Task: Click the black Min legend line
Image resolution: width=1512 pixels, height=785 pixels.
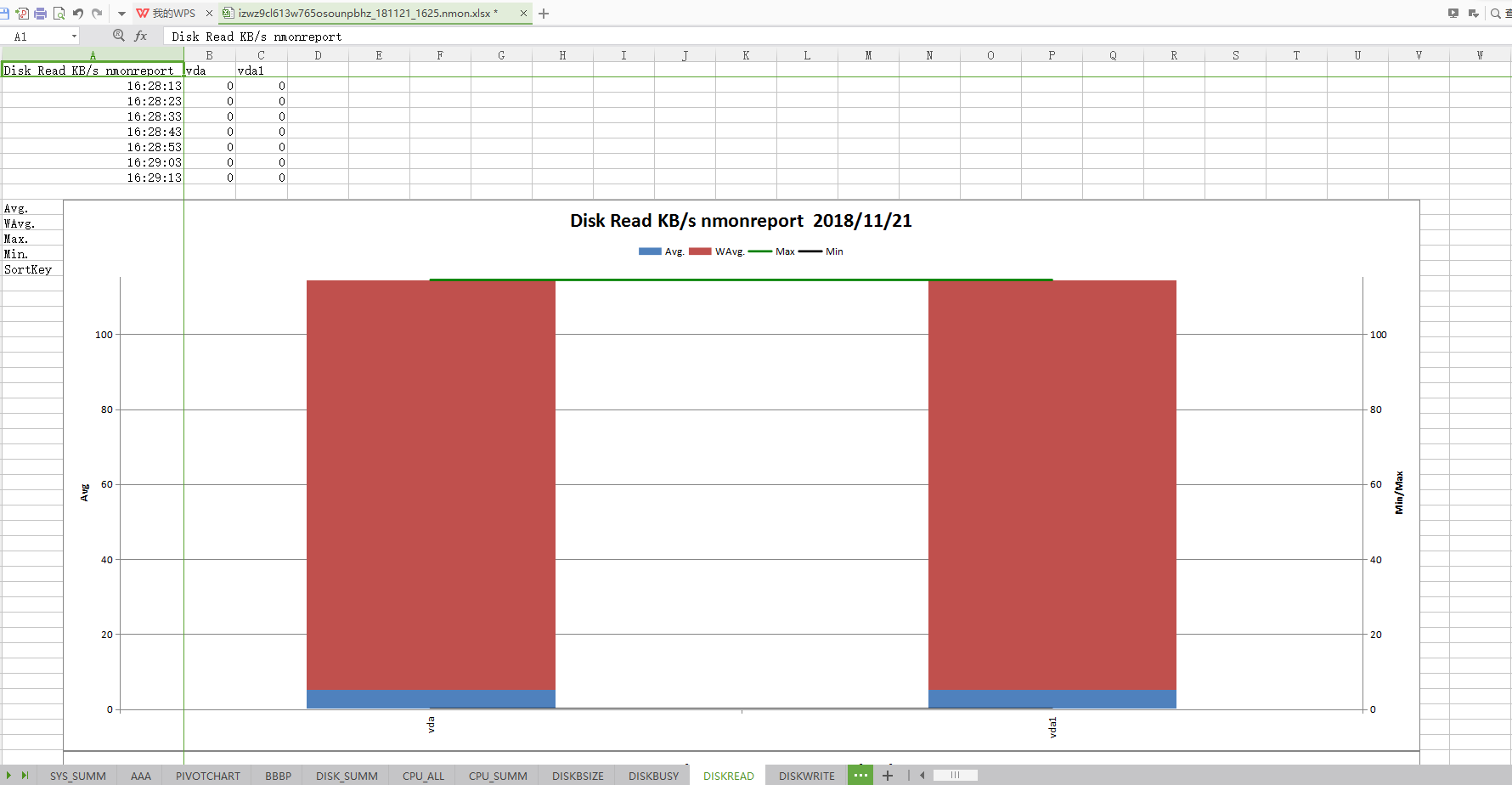Action: [x=810, y=251]
